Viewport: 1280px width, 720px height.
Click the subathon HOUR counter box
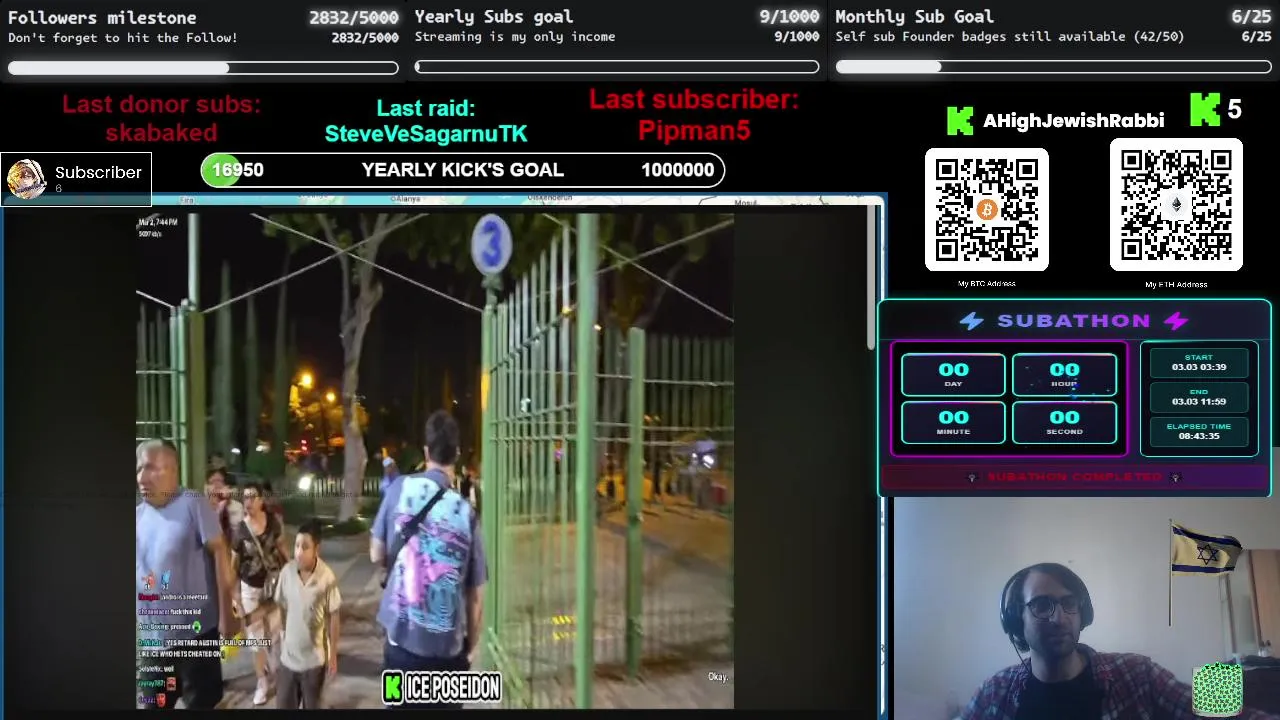[x=1064, y=375]
